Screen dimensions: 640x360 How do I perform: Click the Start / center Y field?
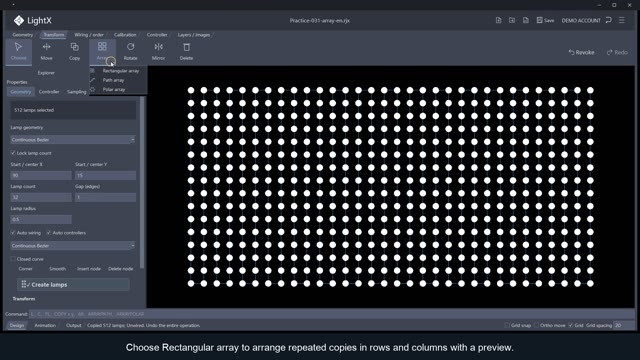105,175
